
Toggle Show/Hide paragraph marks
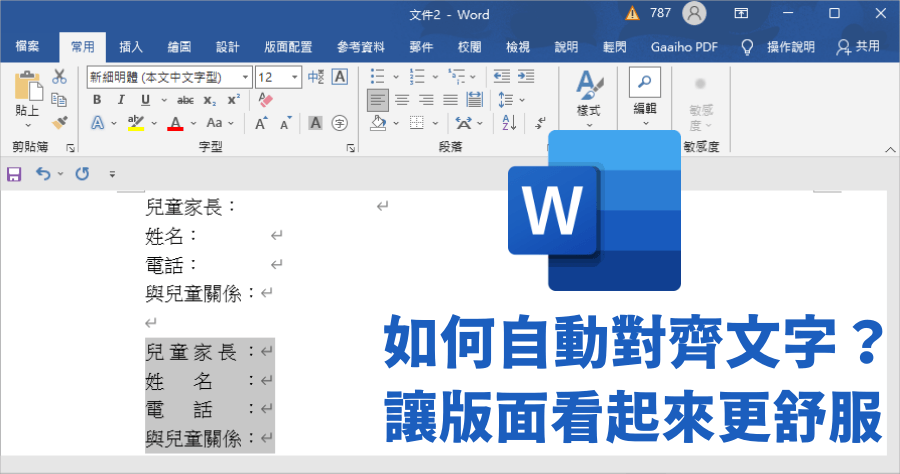click(x=540, y=123)
